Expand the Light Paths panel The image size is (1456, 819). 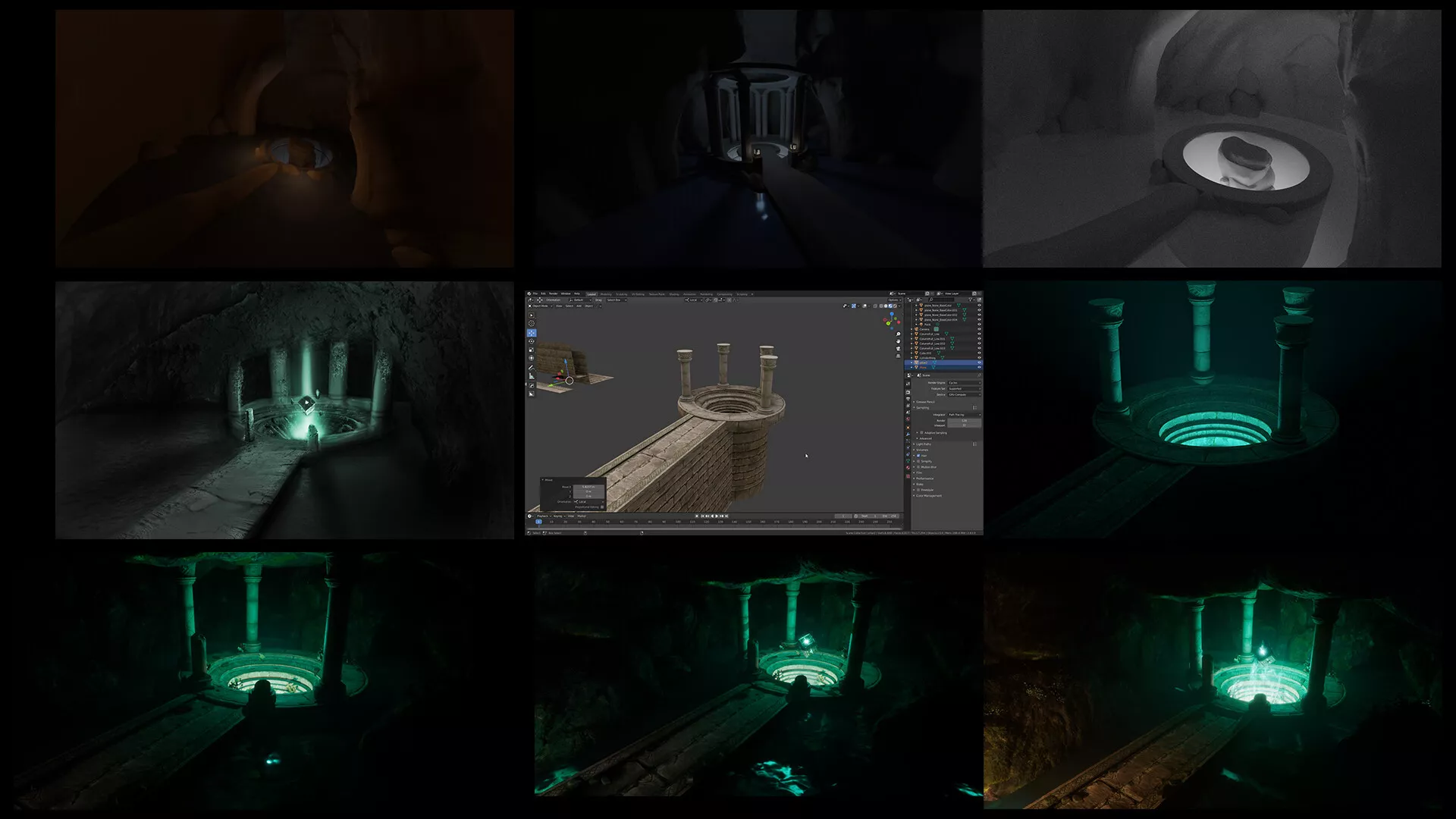(x=923, y=444)
